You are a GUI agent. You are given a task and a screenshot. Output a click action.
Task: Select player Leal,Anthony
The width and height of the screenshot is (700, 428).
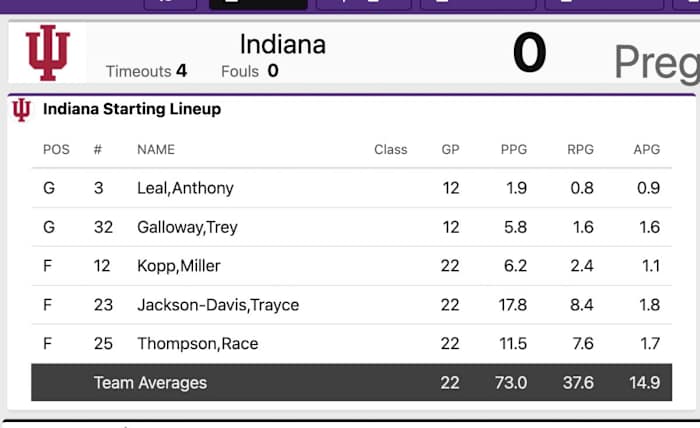[x=185, y=188]
